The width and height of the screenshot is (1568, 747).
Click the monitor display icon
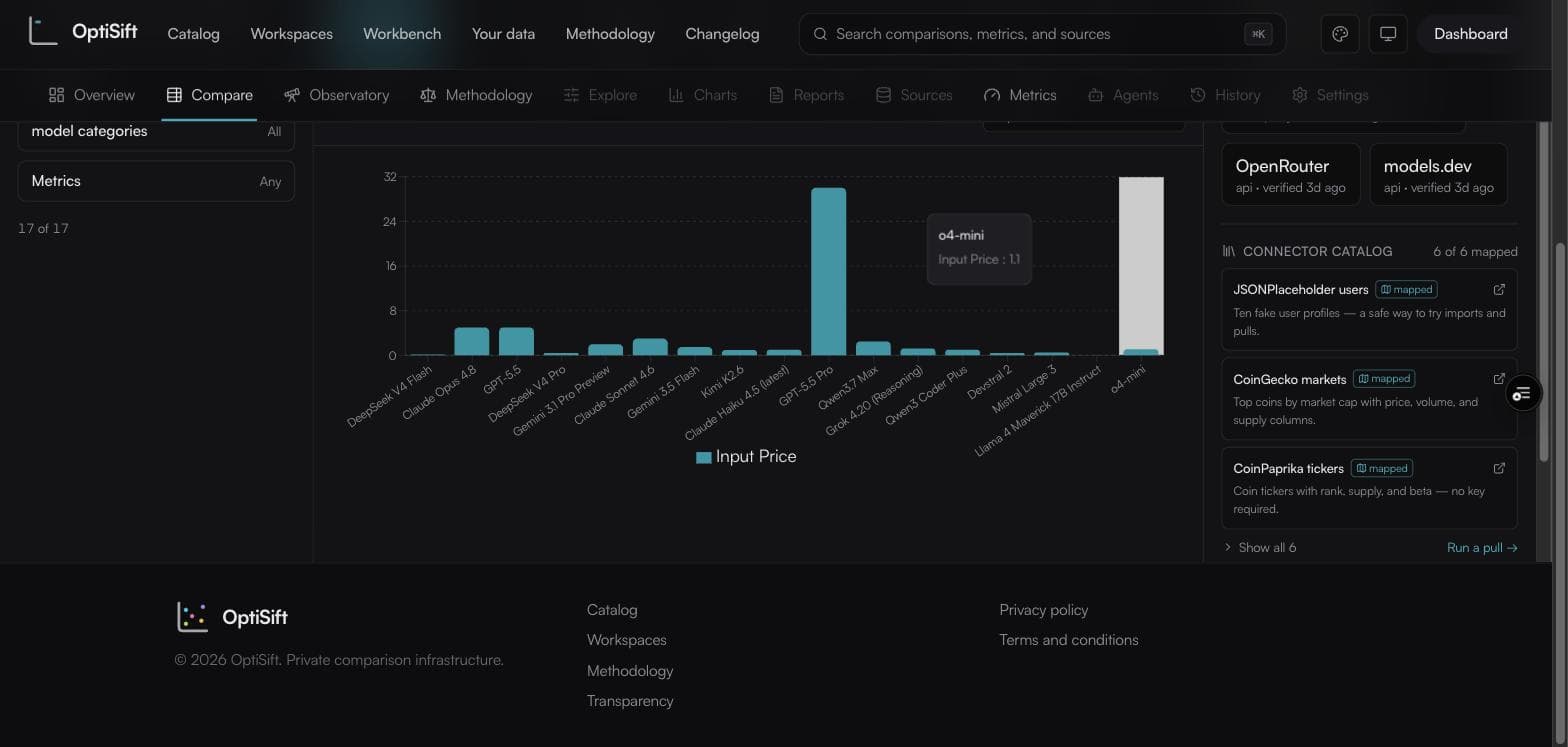coord(1388,34)
